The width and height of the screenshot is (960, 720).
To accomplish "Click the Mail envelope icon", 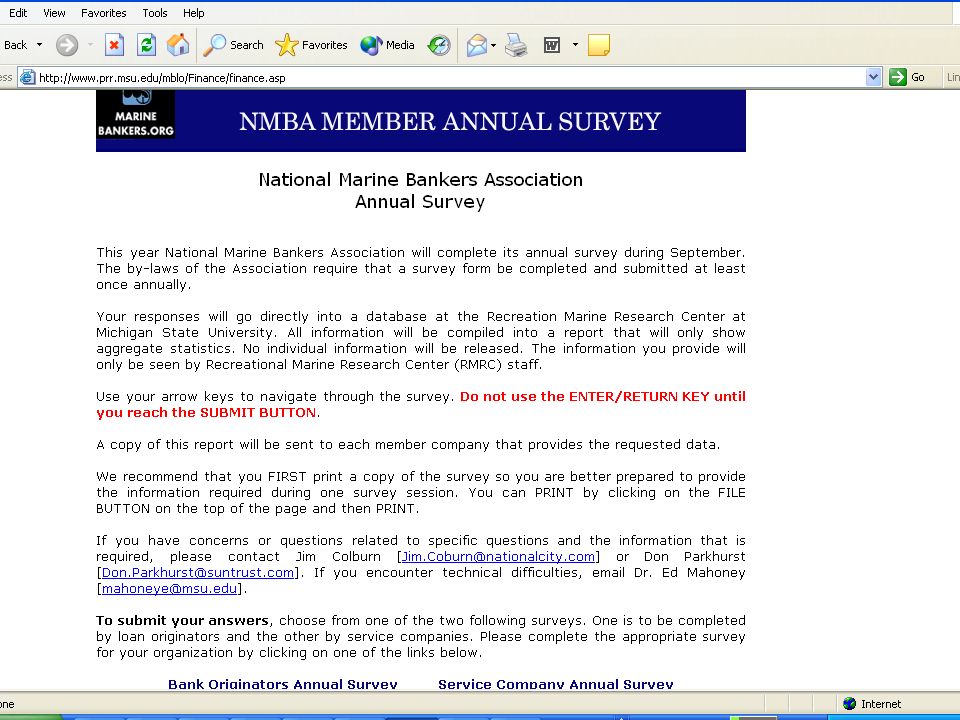I will pyautogui.click(x=476, y=45).
